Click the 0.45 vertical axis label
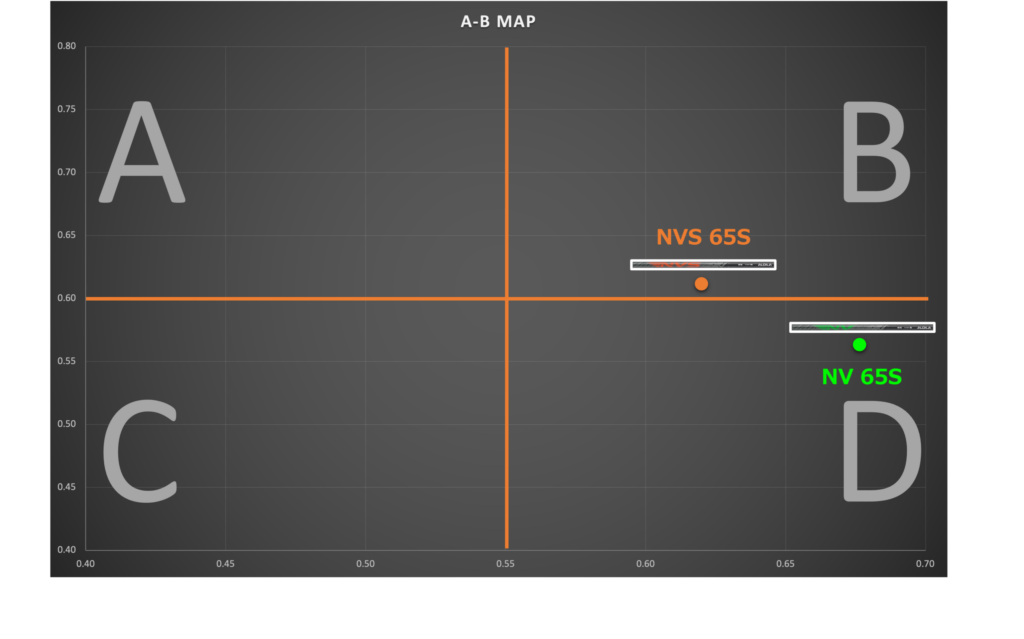The height and width of the screenshot is (639, 1024). pyautogui.click(x=66, y=487)
